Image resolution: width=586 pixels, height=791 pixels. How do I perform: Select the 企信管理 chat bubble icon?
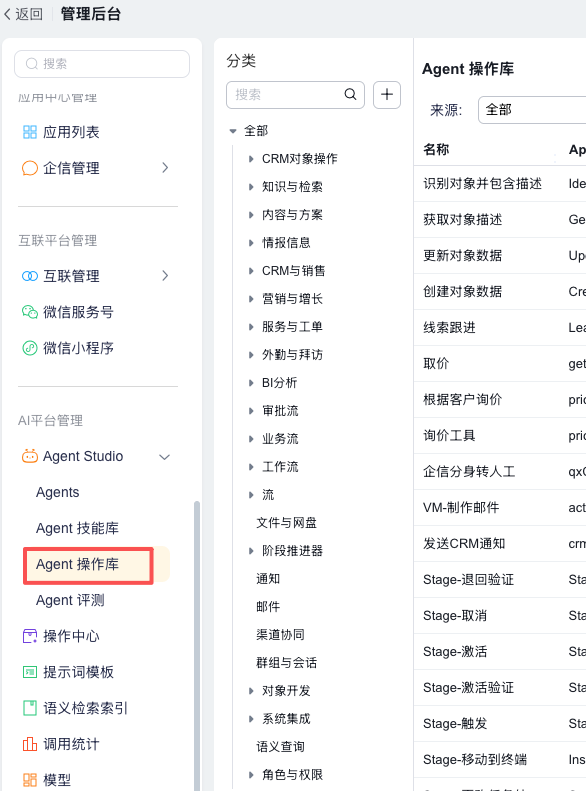coord(30,168)
